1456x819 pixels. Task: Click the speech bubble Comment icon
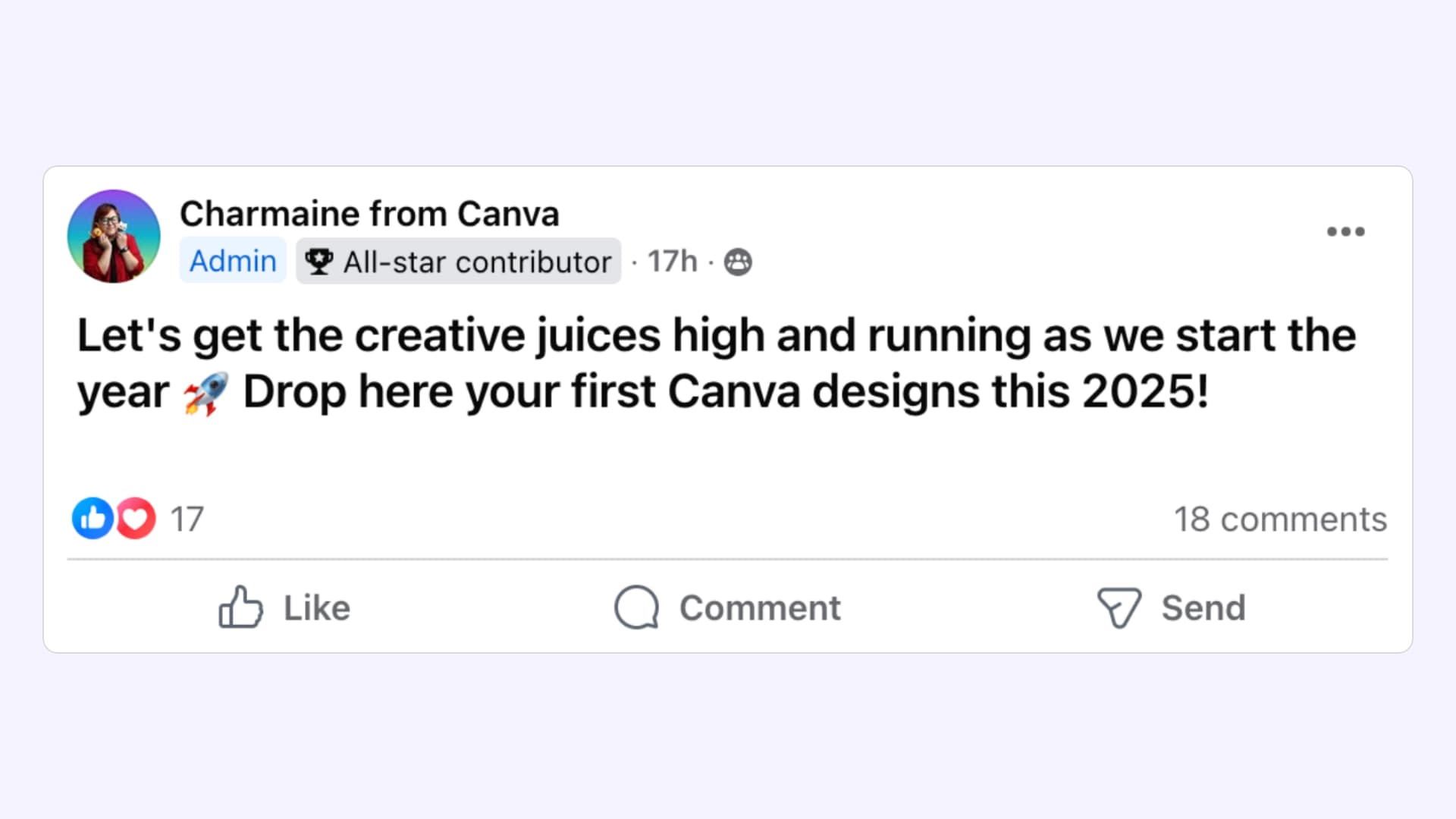tap(636, 607)
